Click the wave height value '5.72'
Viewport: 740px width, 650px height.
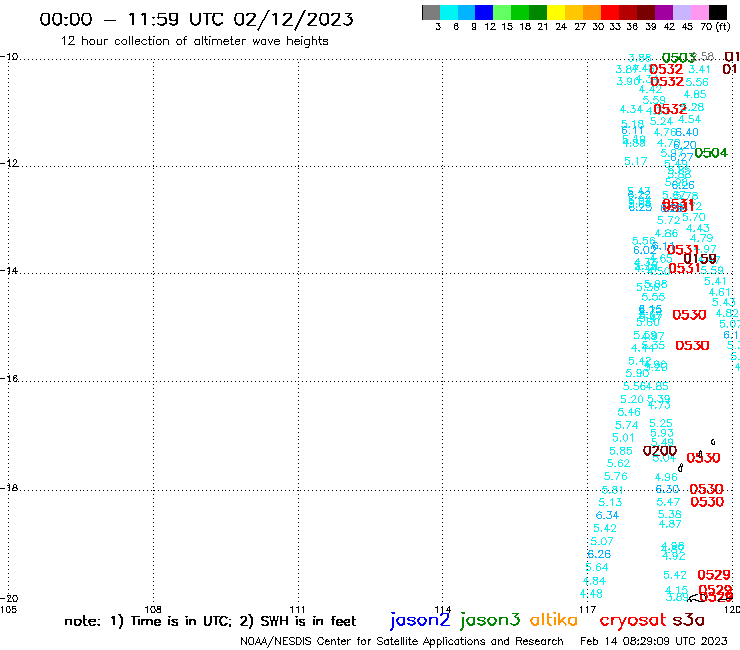(669, 220)
